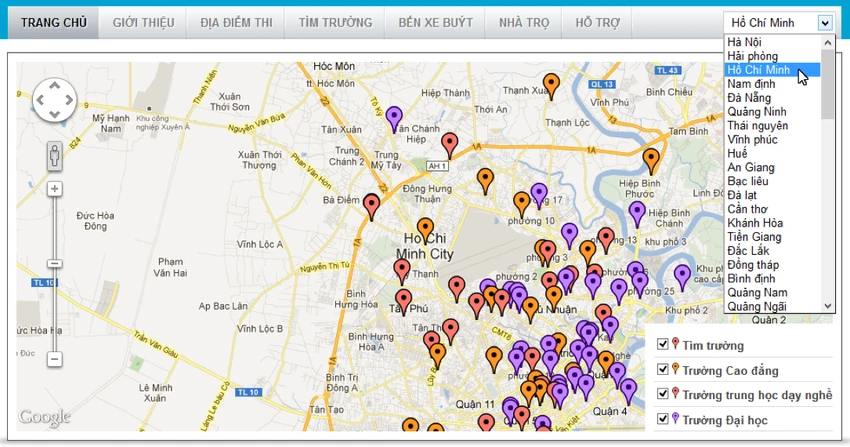Click orange marker above phường 10

click(521, 204)
